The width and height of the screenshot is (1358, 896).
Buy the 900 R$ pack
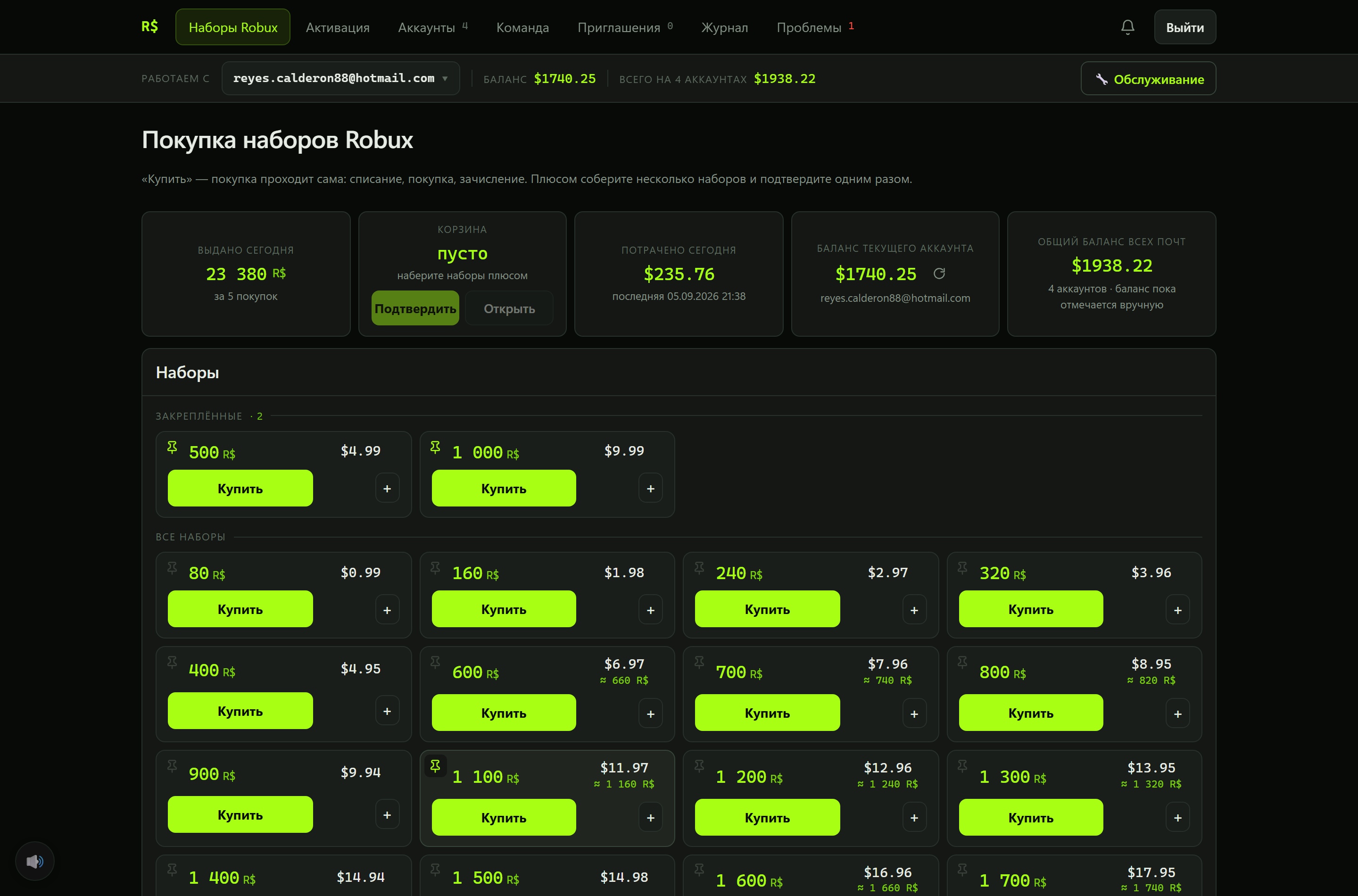click(240, 814)
